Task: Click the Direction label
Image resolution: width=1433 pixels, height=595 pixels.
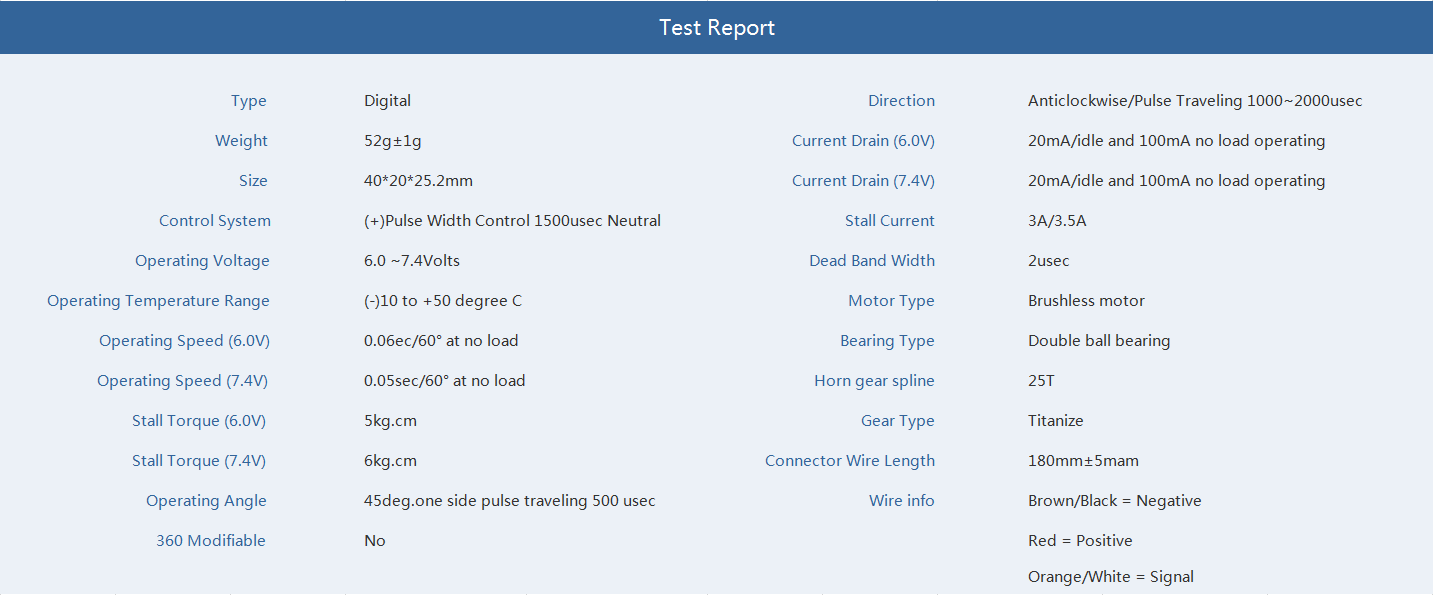Action: click(x=901, y=101)
